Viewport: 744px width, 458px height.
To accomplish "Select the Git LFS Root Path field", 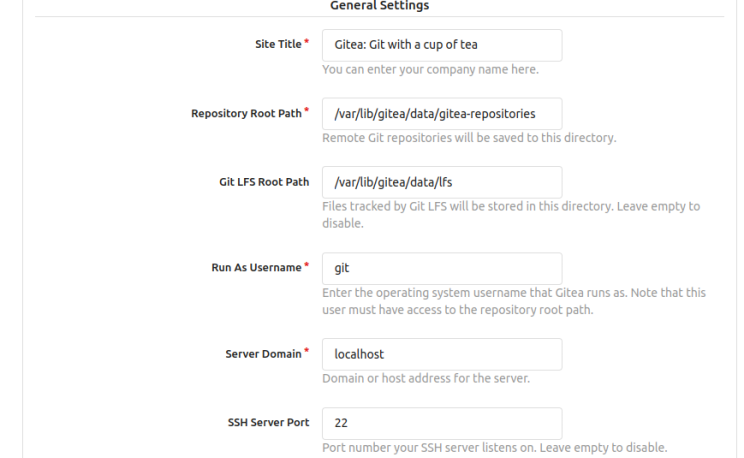I will pos(441,182).
